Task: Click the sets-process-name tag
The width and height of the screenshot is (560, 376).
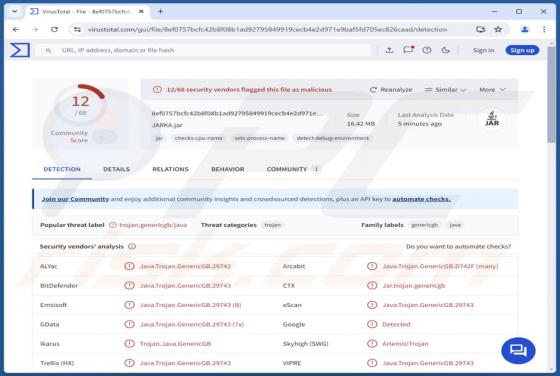Action: 259,138
